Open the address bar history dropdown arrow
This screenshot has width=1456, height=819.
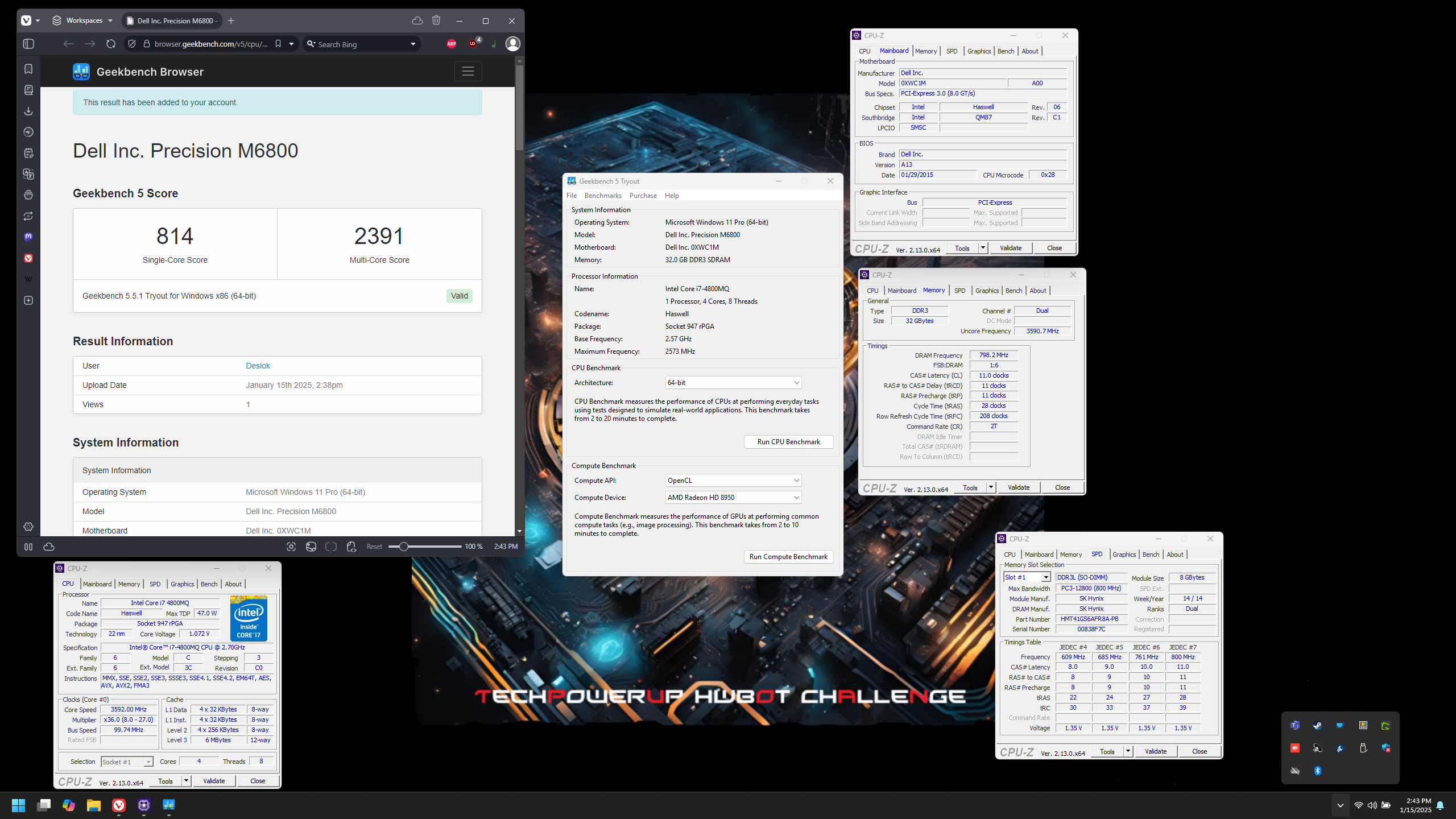pyautogui.click(x=291, y=44)
